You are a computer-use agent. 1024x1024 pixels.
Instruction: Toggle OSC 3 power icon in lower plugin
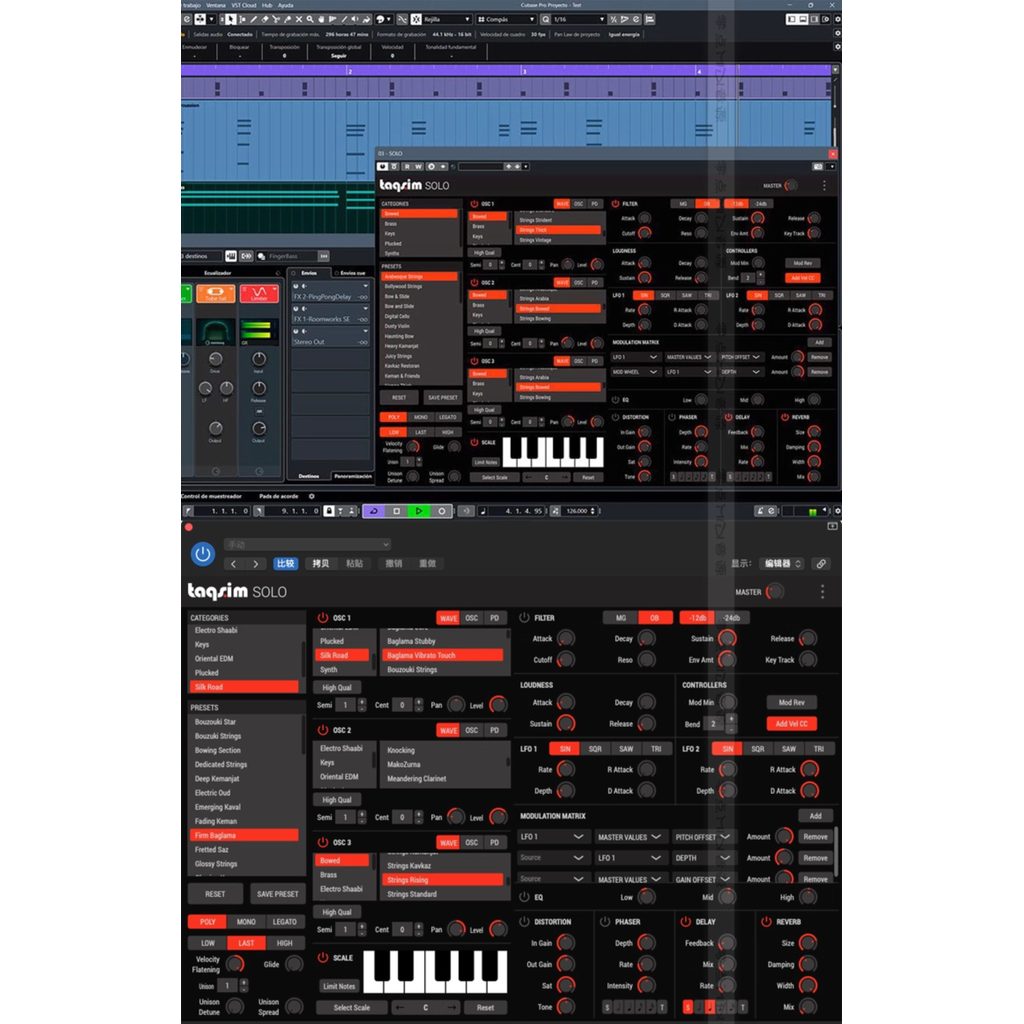point(323,842)
